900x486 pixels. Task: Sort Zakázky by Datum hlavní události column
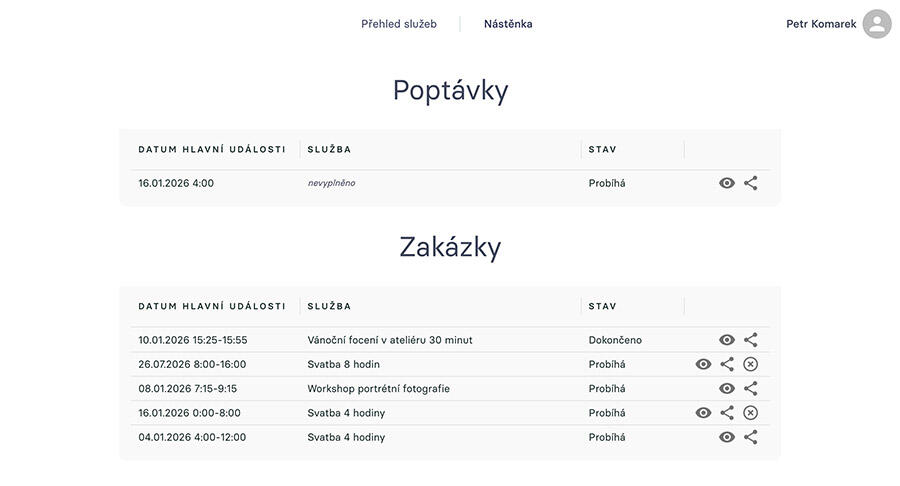[212, 306]
